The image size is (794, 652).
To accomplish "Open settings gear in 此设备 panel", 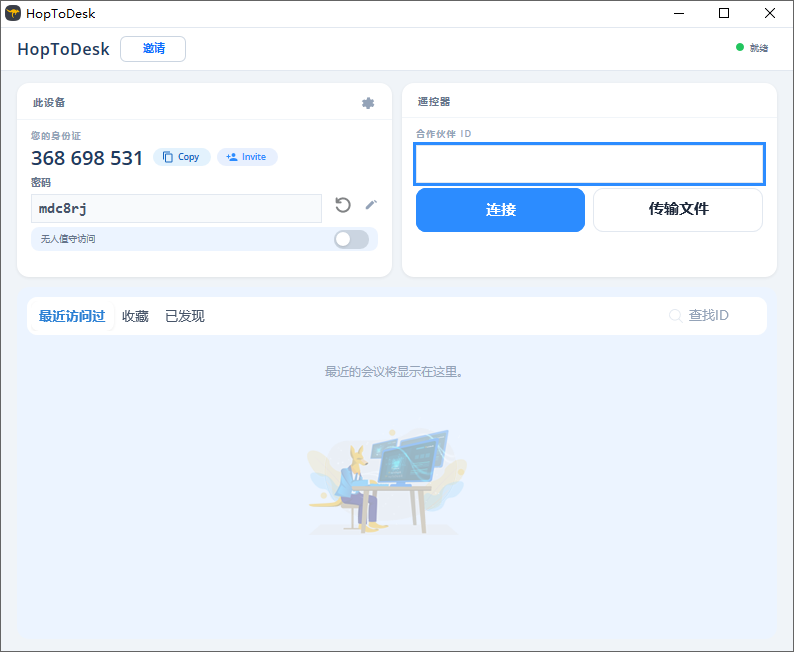I will pos(368,103).
